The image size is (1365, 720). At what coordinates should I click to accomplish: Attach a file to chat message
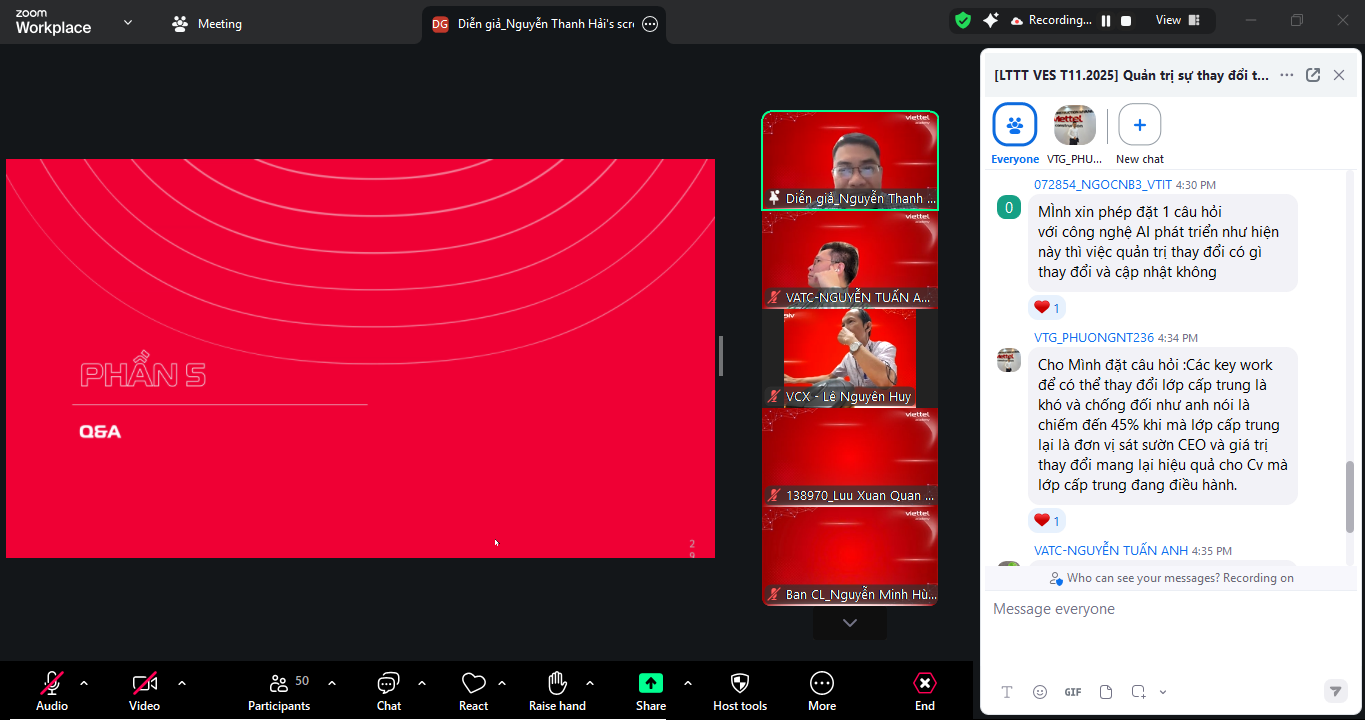click(x=1106, y=692)
